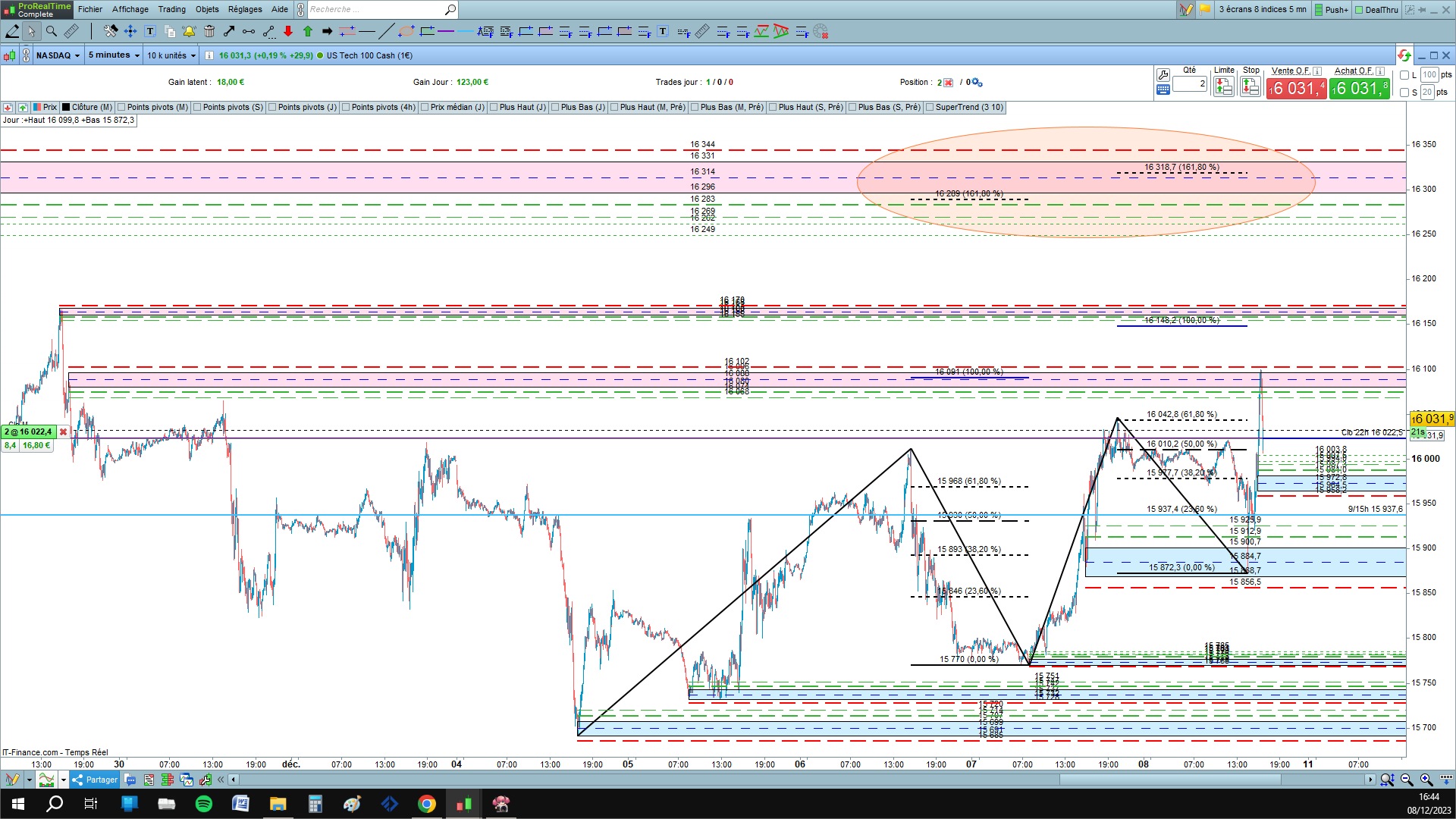Click the Limite order icon
1456x819 pixels.
[x=1223, y=87]
